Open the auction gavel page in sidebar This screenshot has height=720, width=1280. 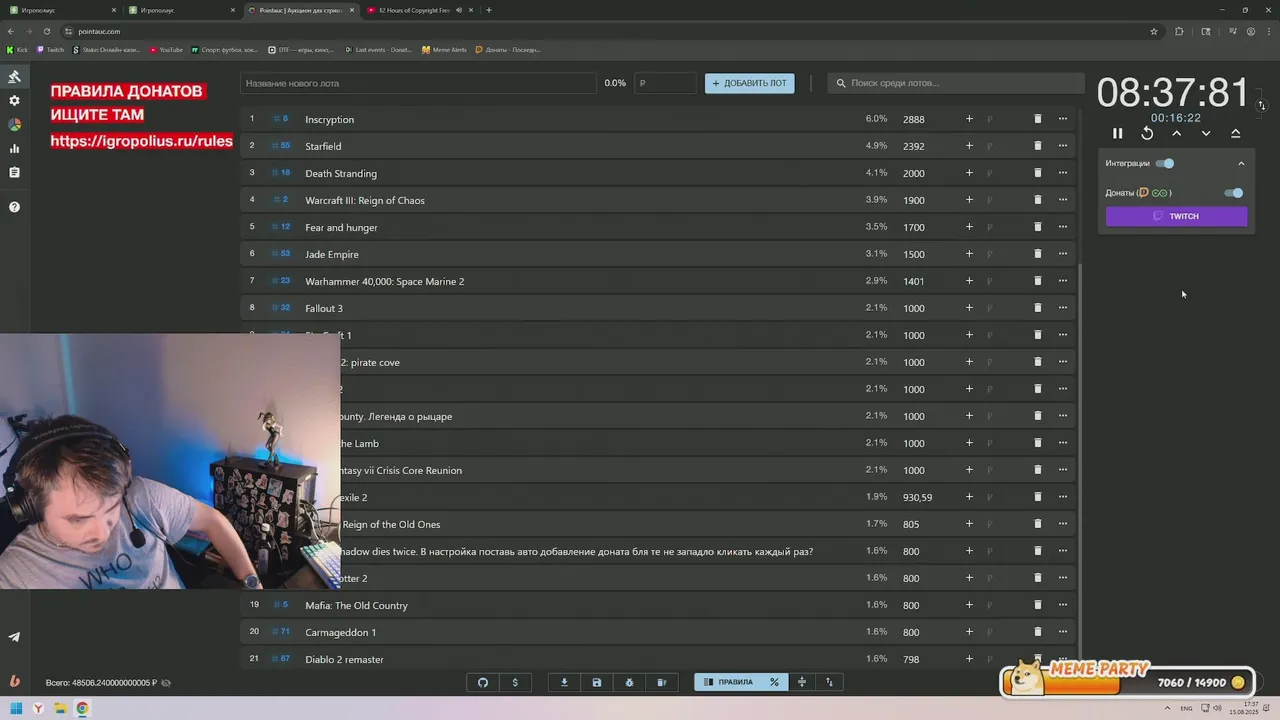click(14, 77)
